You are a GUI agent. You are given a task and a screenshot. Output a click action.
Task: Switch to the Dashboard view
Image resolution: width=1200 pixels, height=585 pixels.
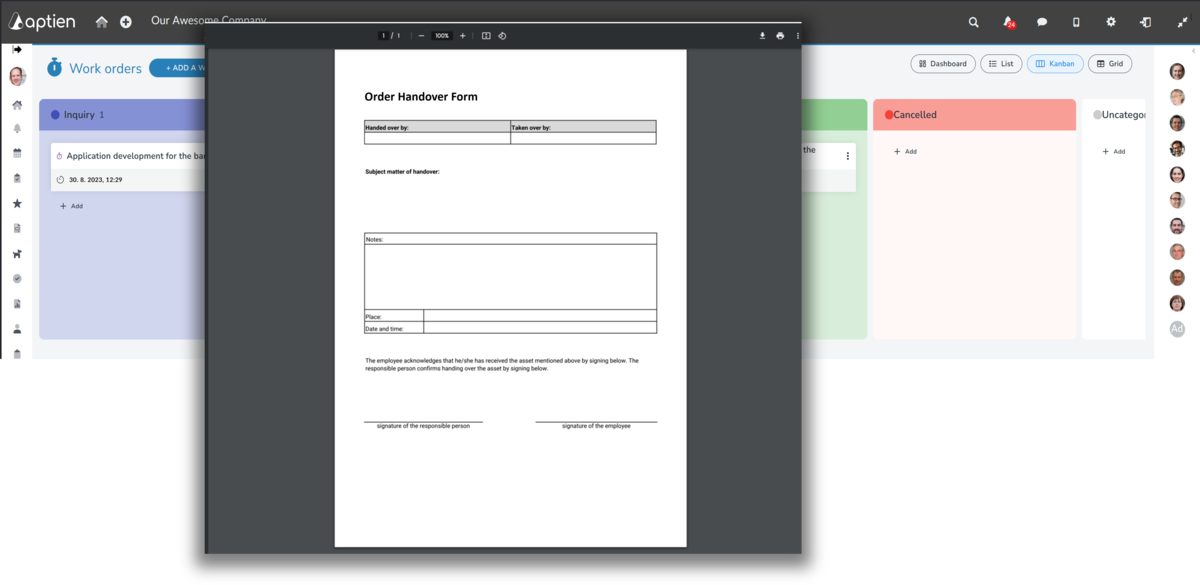(x=942, y=64)
